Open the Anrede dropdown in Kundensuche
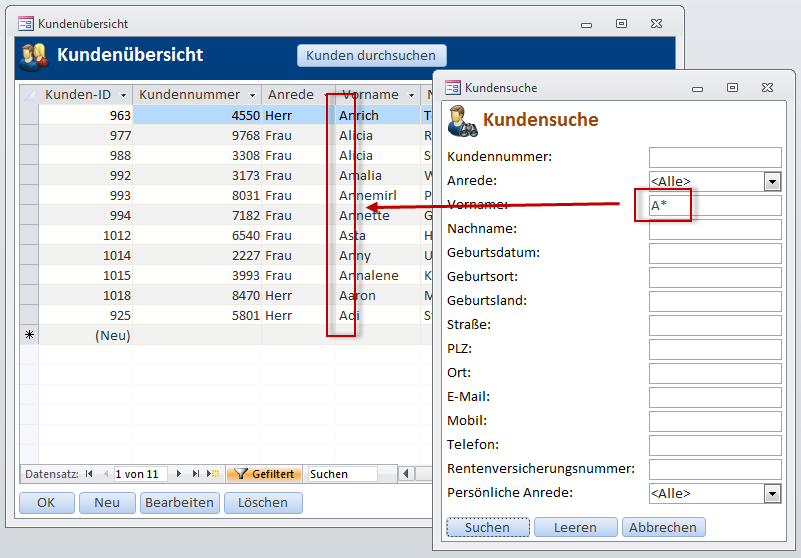The height and width of the screenshot is (558, 801). tap(772, 182)
